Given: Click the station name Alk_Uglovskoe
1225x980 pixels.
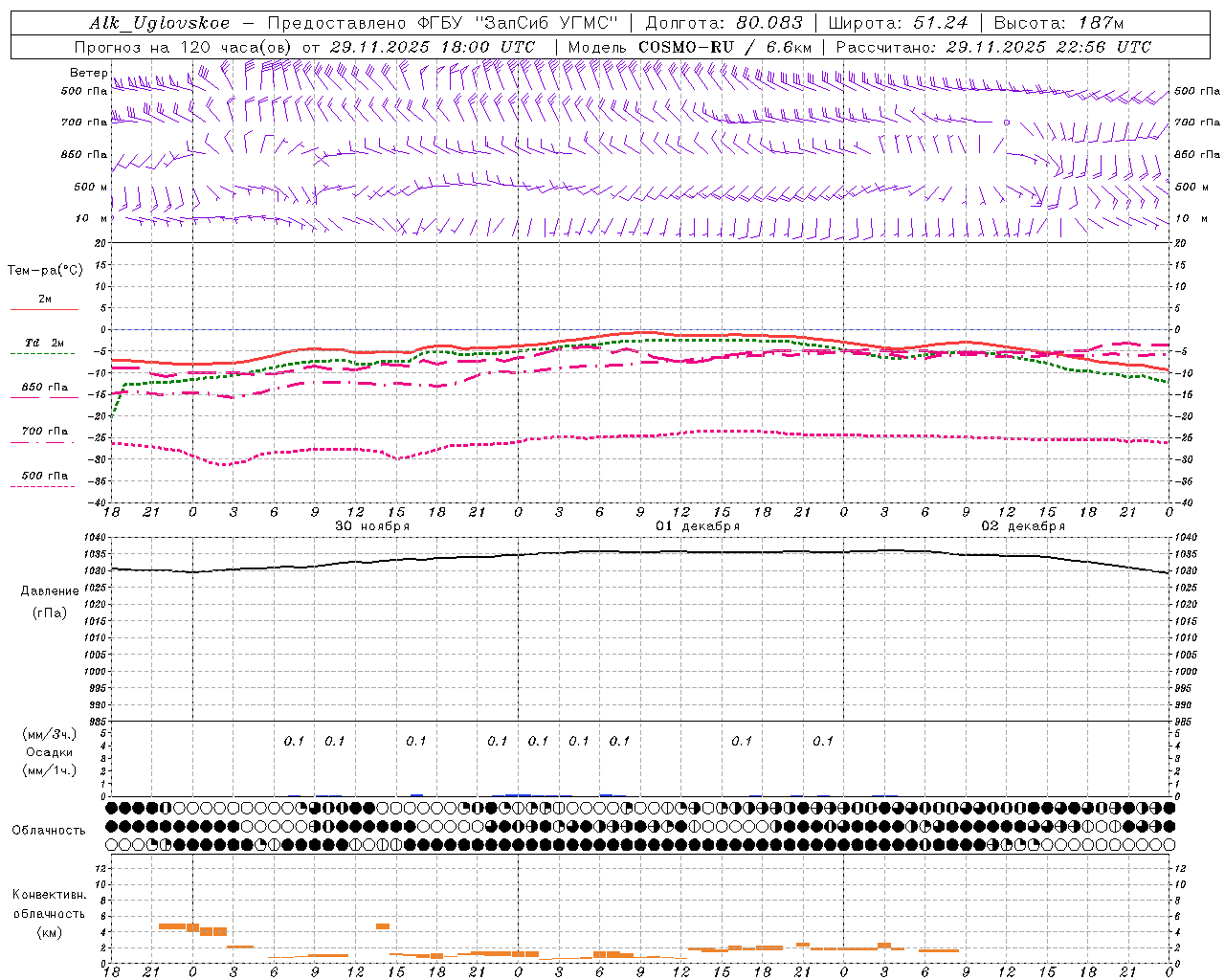Looking at the screenshot, I should coord(159,23).
